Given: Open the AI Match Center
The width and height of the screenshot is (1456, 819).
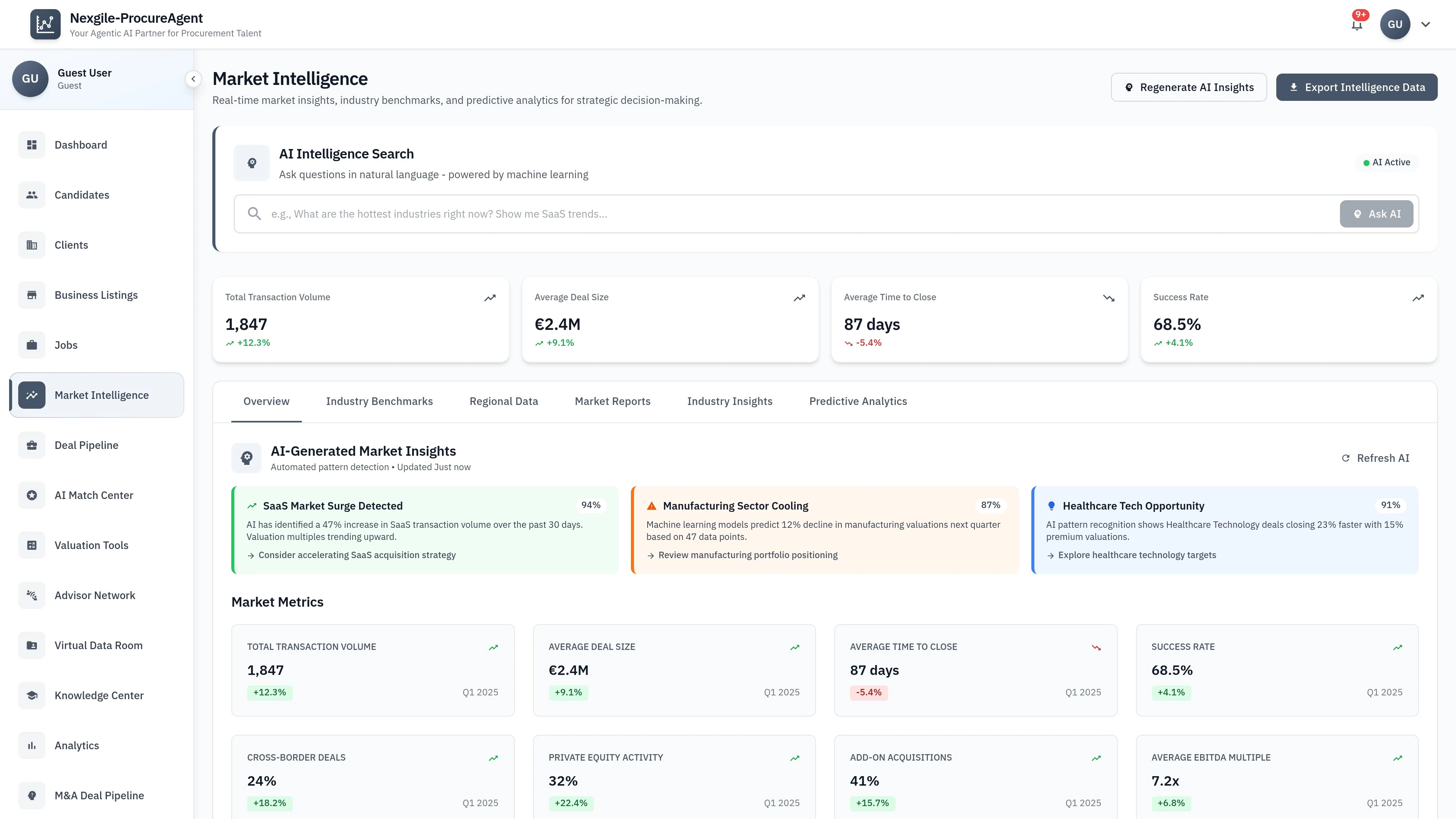Looking at the screenshot, I should tap(94, 495).
